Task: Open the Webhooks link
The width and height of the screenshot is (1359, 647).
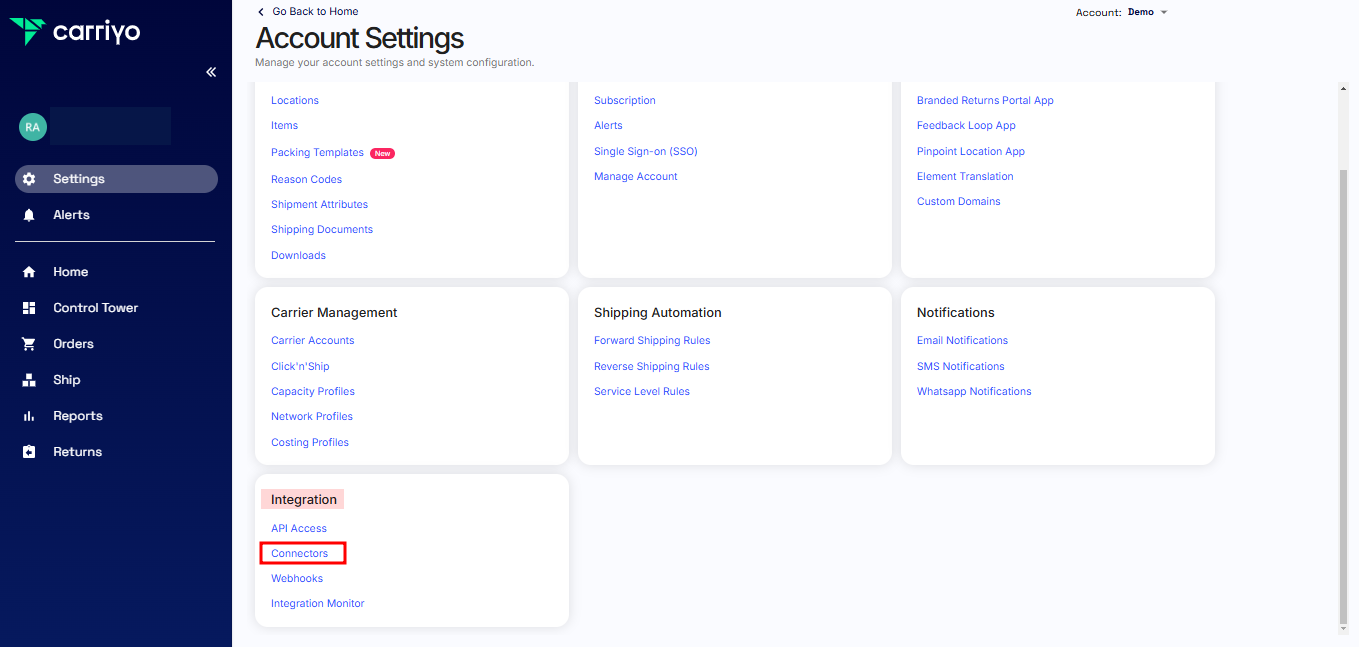Action: point(297,579)
